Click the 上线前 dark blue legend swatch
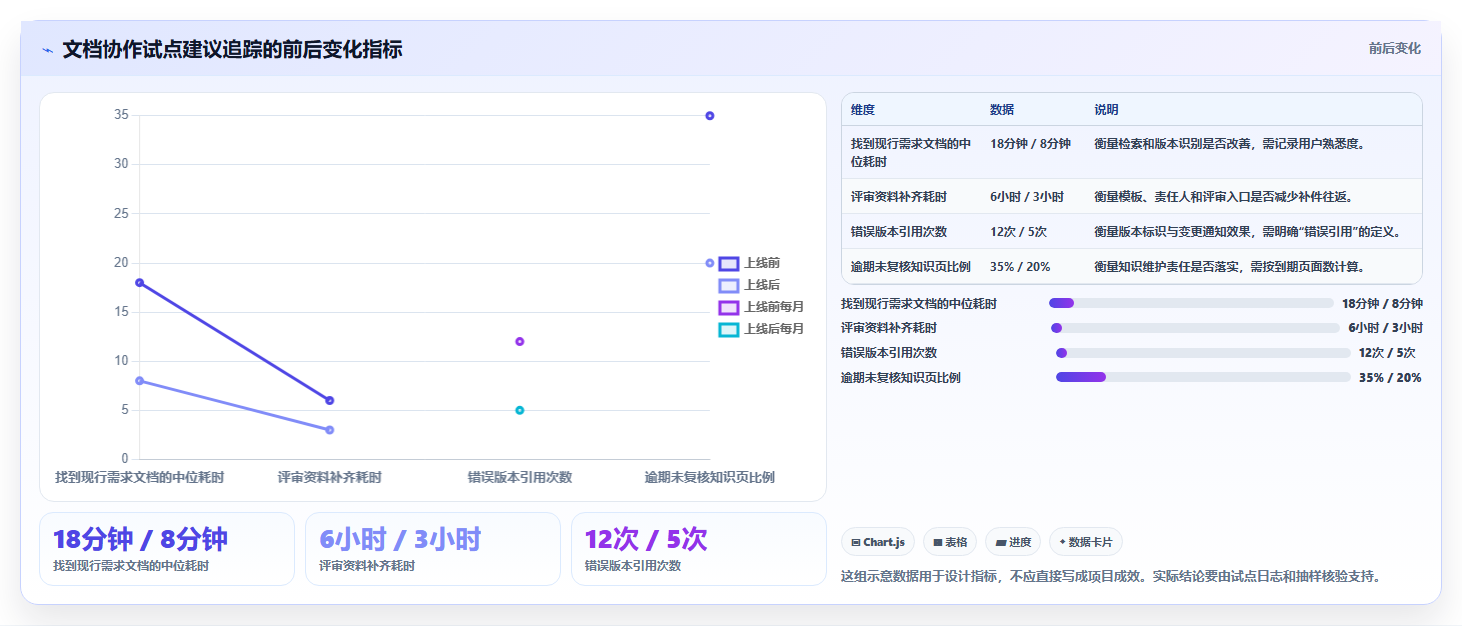Viewport: 1462px width, 626px height. tap(729, 264)
